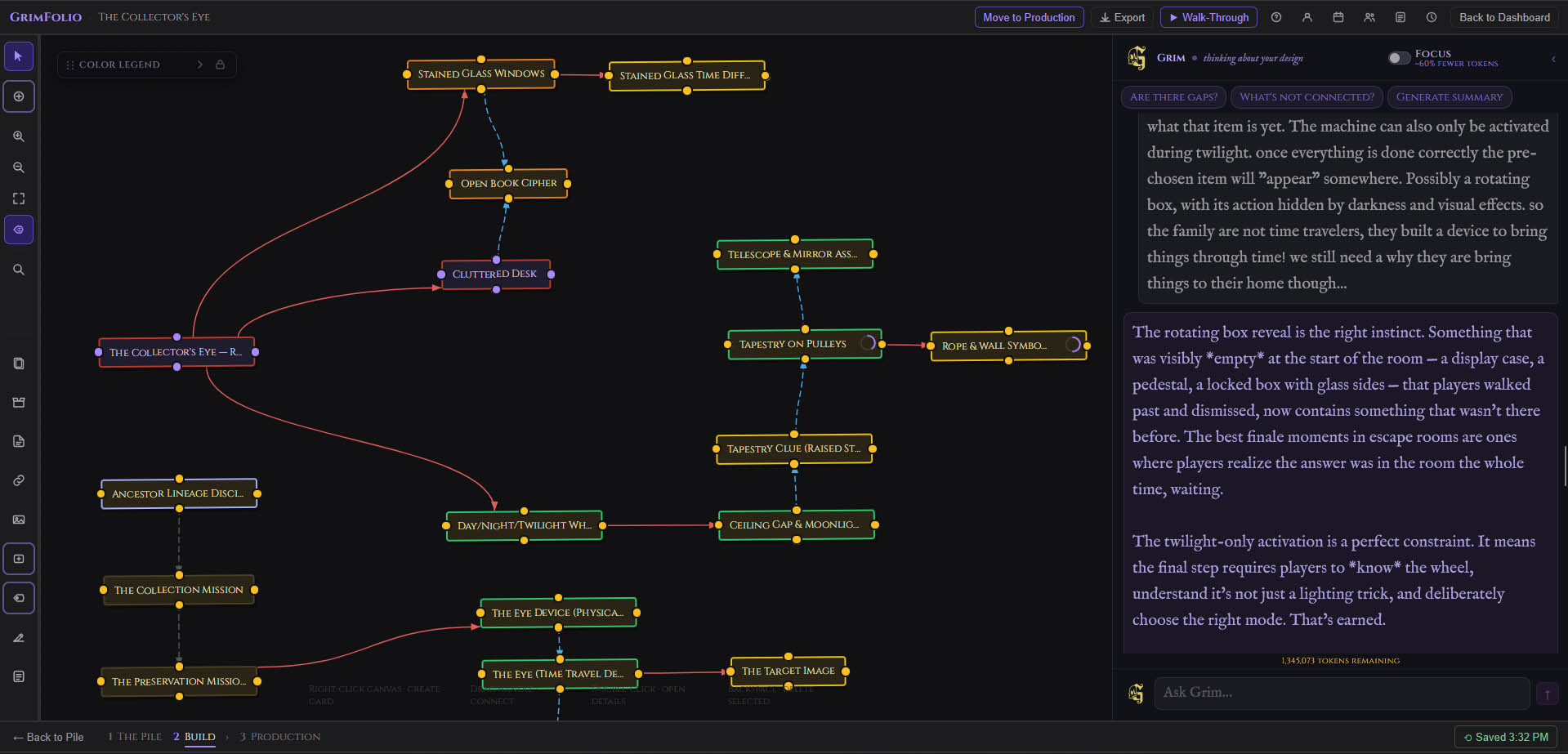Screen dimensions: 1568x754
Task: Click the chain link icon in sidebar
Action: tap(19, 480)
